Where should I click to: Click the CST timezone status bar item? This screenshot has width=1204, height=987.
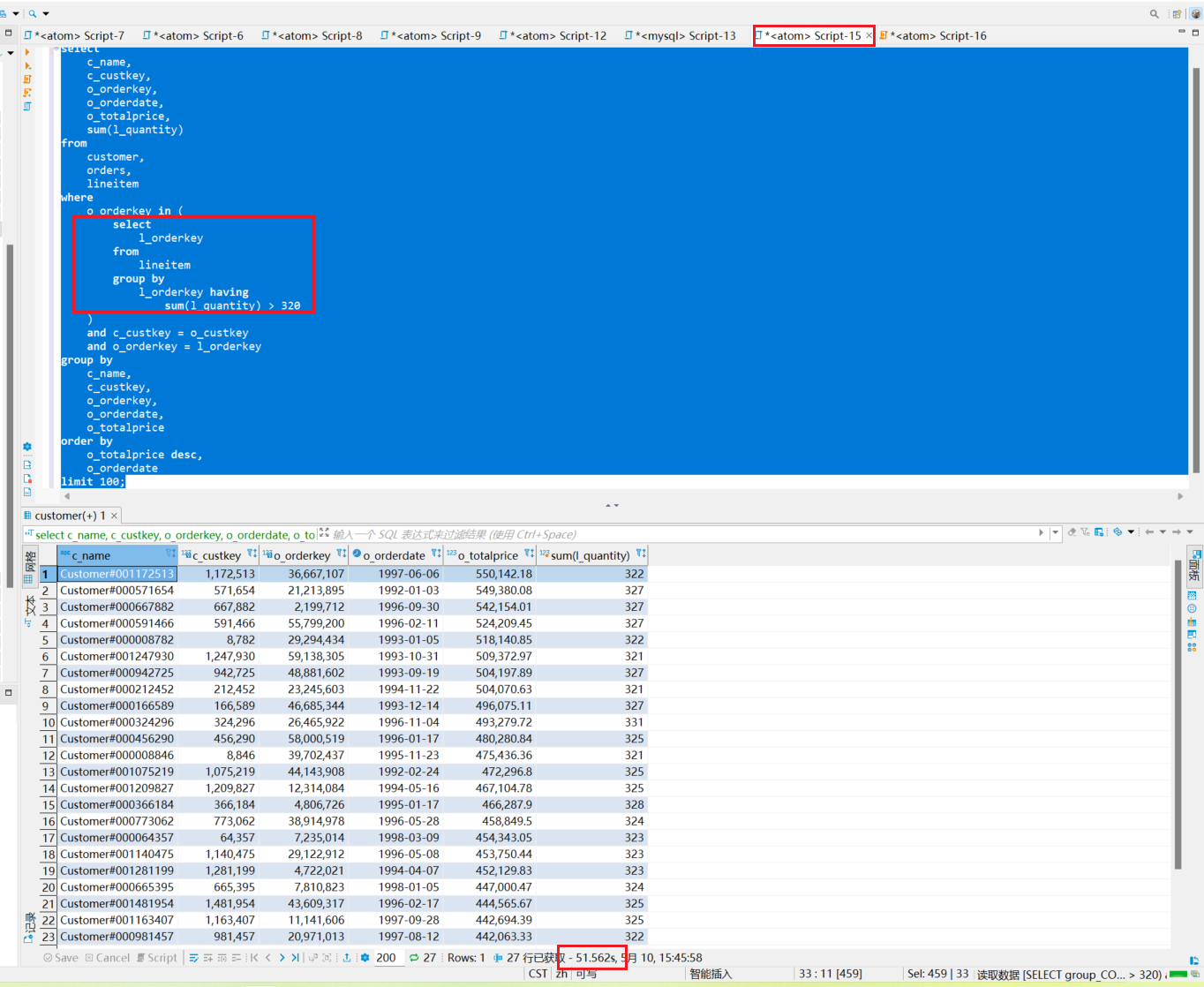pyautogui.click(x=538, y=974)
